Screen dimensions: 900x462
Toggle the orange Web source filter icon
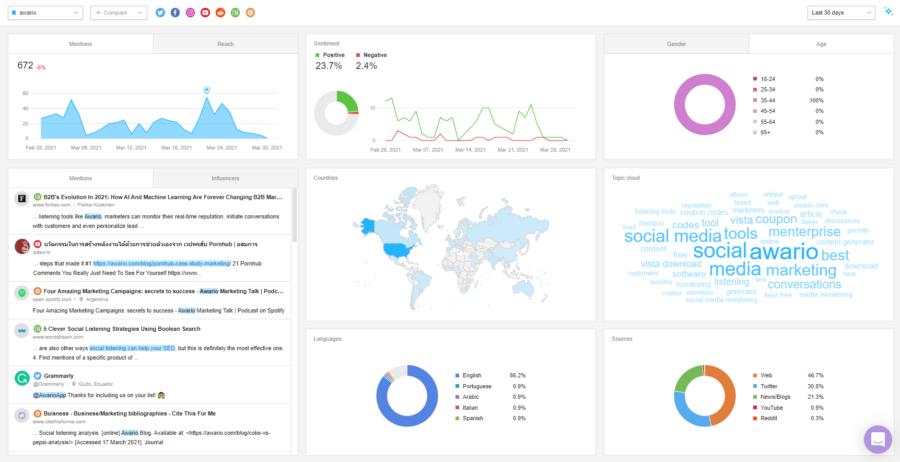[250, 13]
